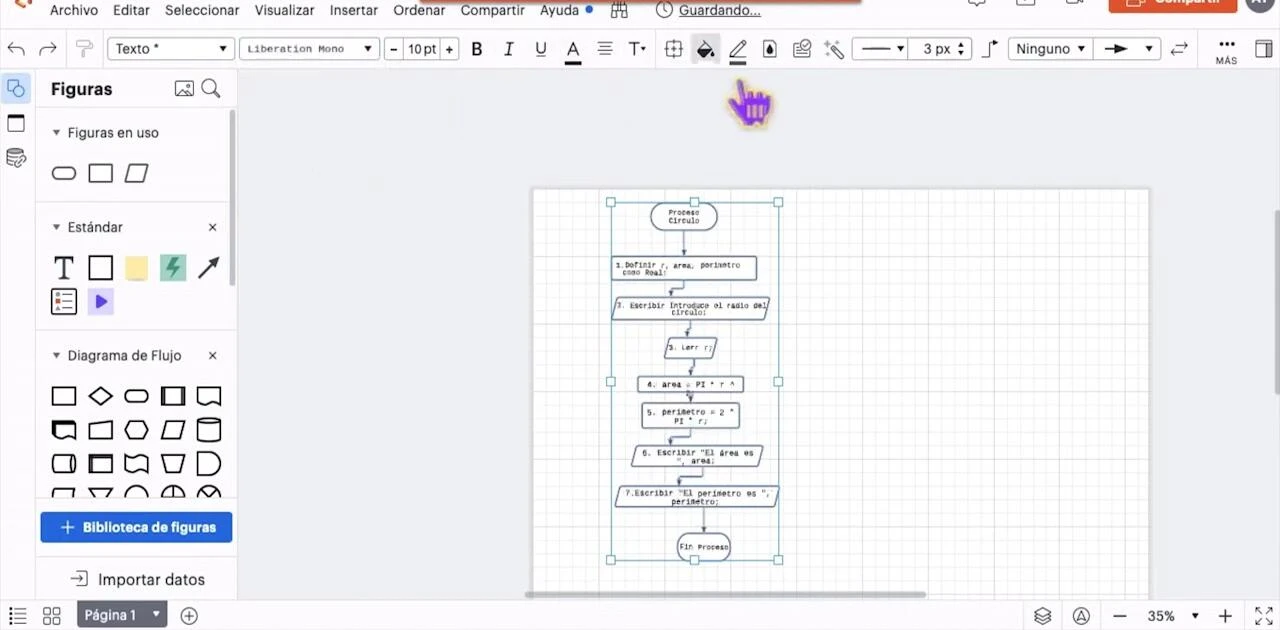Click the magic wand icon
Viewport: 1280px width, 630px height.
pos(833,49)
